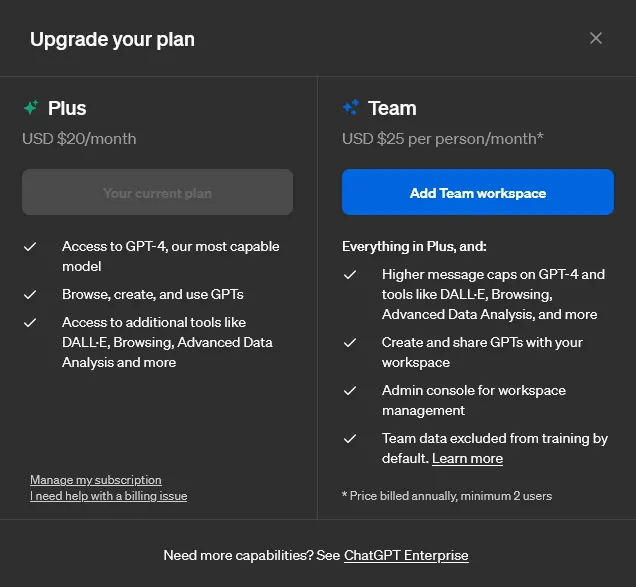Click the disabled Your current plan button

pos(157,192)
